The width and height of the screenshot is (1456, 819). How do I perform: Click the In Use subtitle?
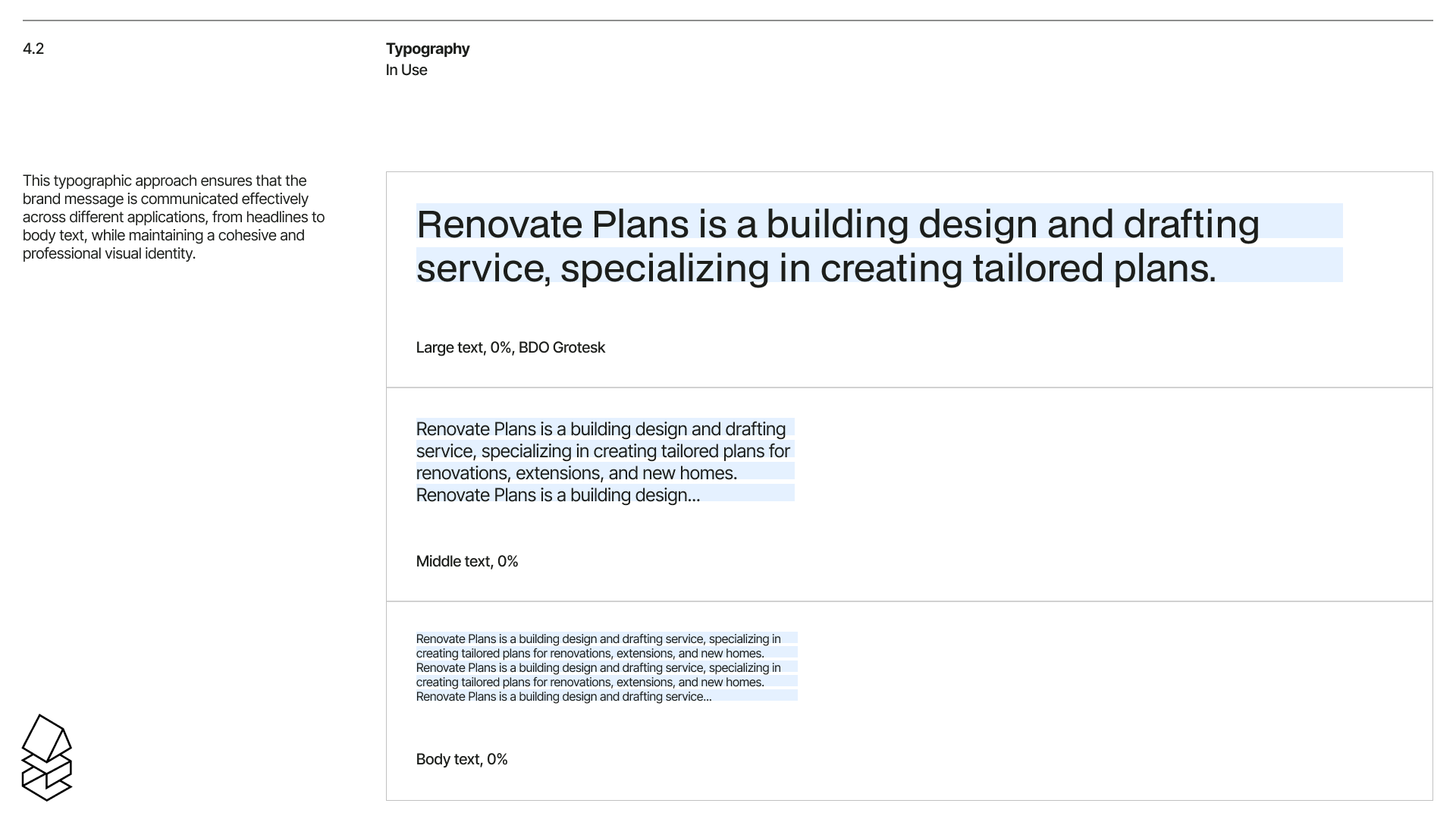click(x=406, y=70)
